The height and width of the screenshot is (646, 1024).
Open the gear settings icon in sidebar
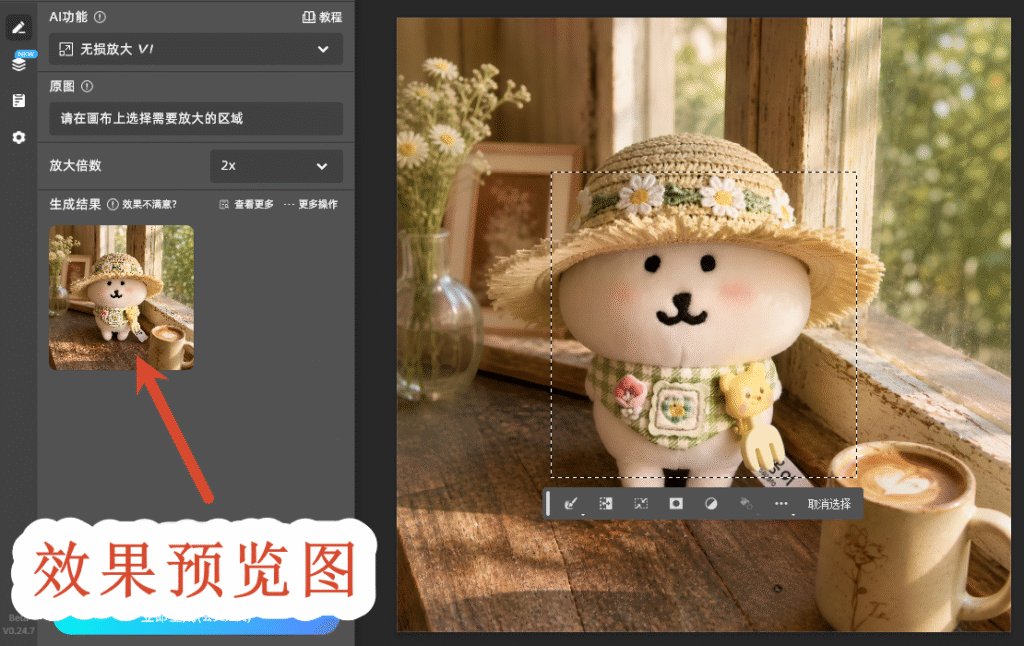pyautogui.click(x=18, y=137)
